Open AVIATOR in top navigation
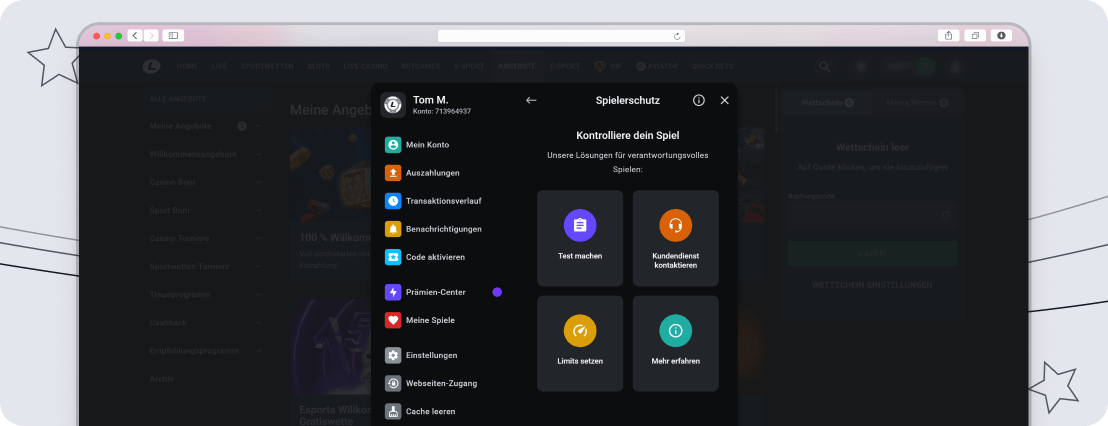Viewport: 1108px width, 426px height. pyautogui.click(x=657, y=66)
